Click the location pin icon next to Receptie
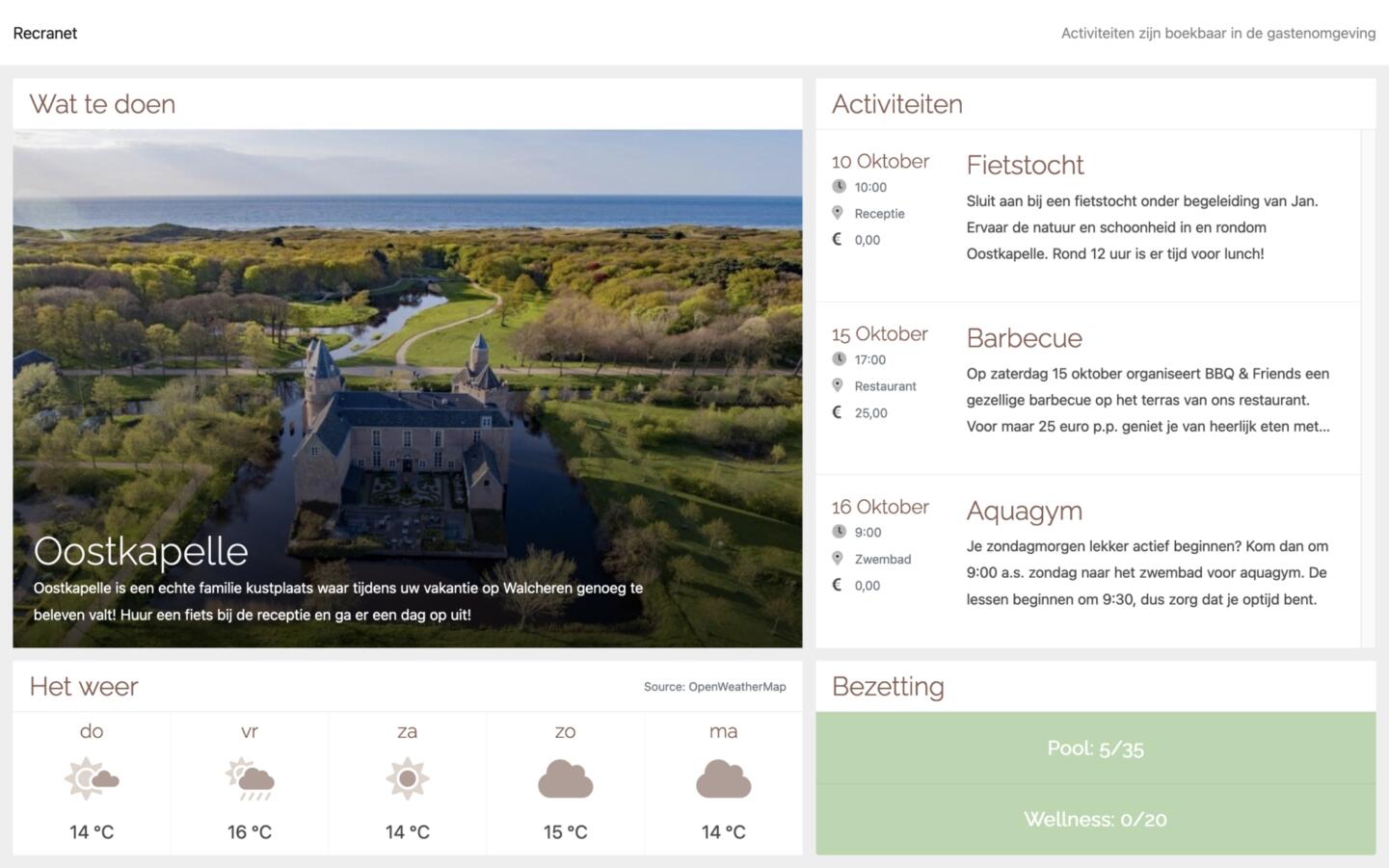This screenshot has width=1389, height=868. pos(838,213)
